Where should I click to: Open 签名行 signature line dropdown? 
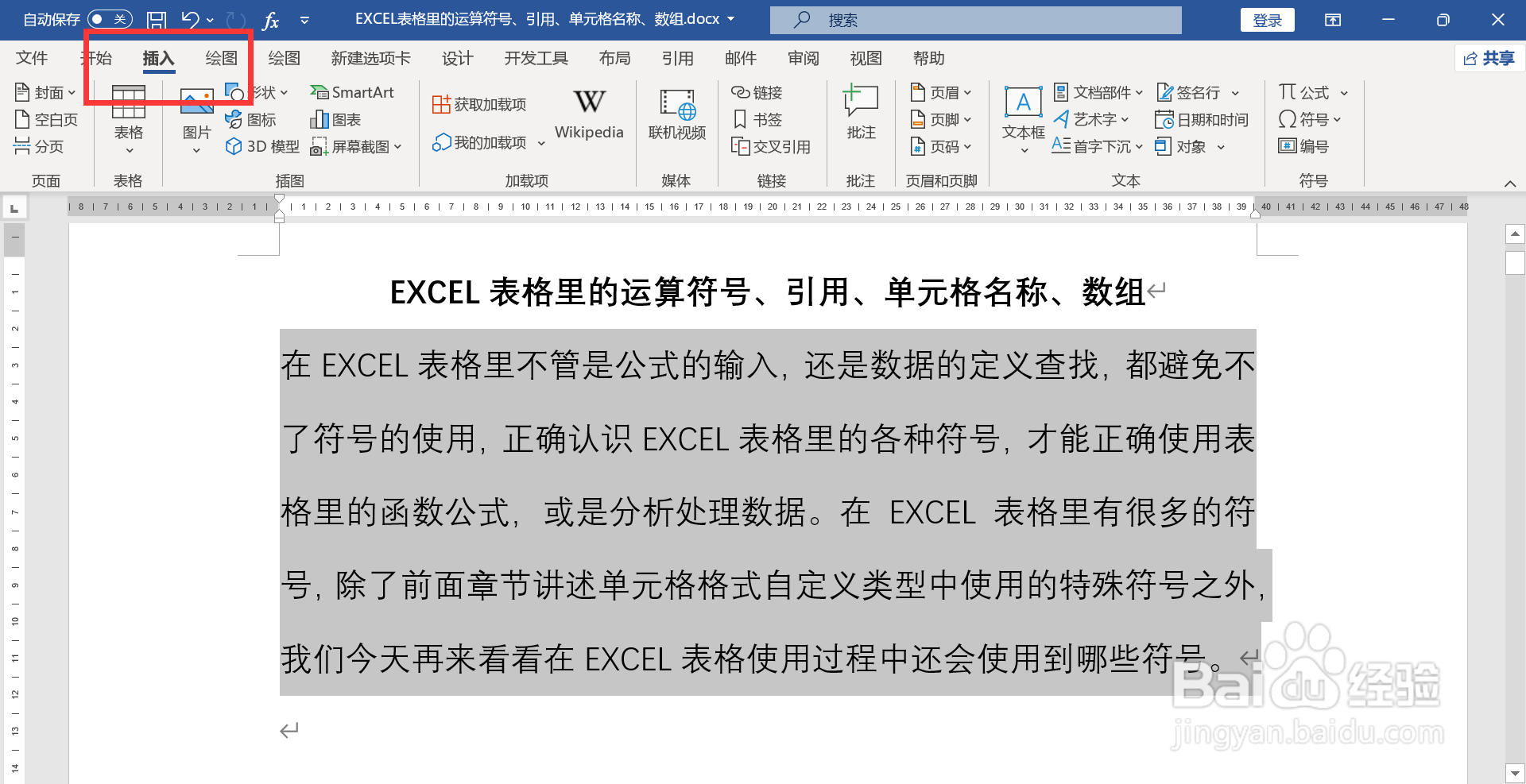[1198, 92]
